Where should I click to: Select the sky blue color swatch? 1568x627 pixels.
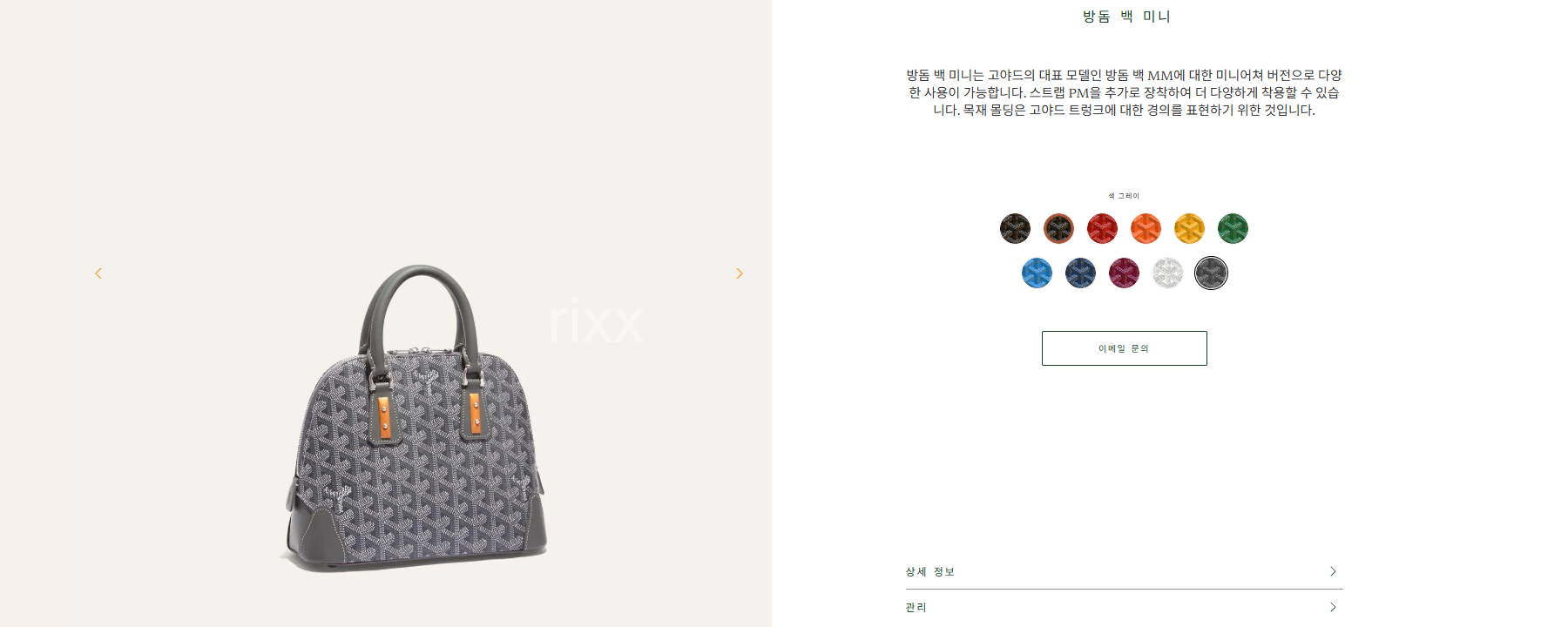pos(1037,273)
